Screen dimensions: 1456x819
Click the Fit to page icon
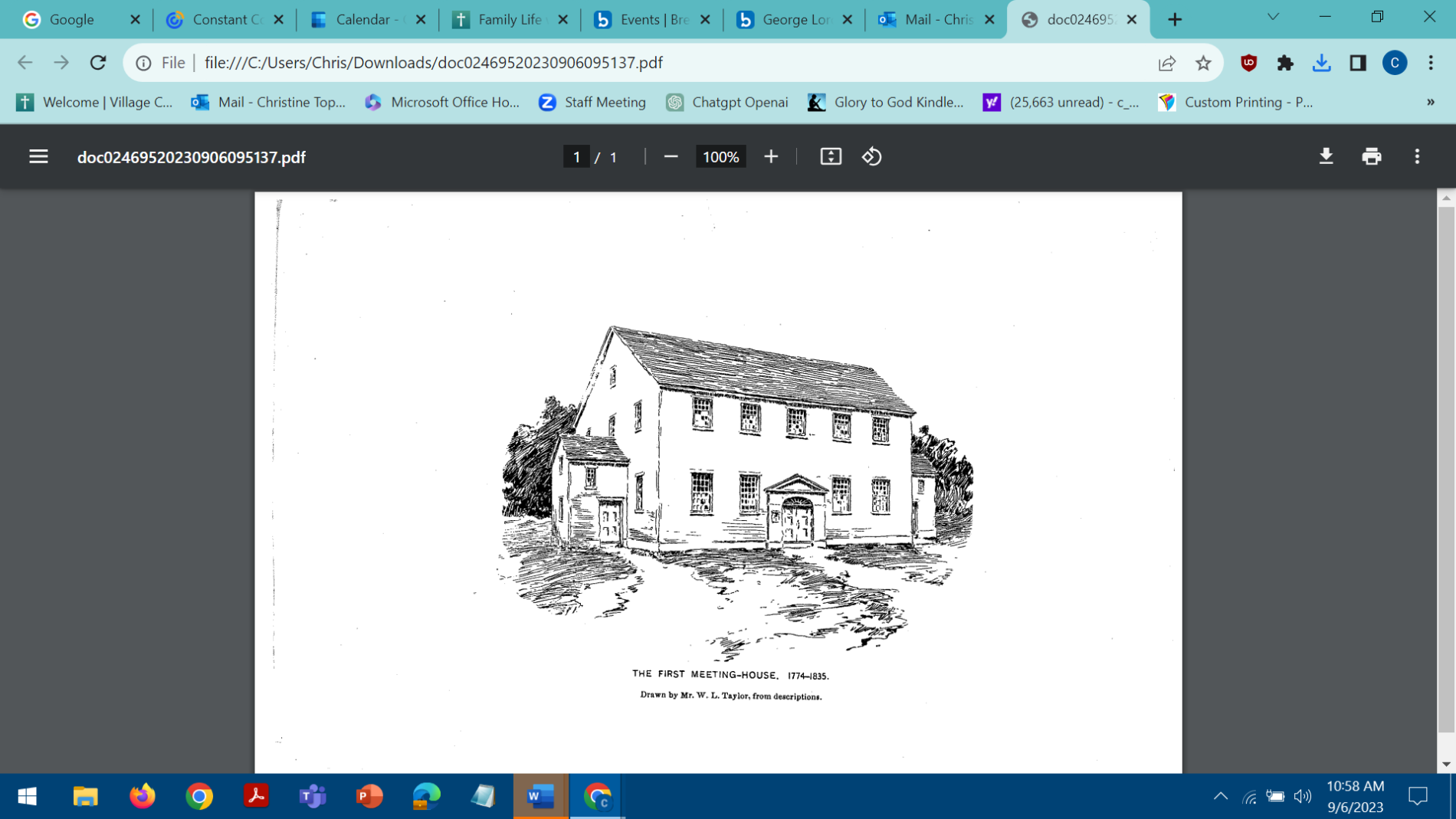pos(831,157)
